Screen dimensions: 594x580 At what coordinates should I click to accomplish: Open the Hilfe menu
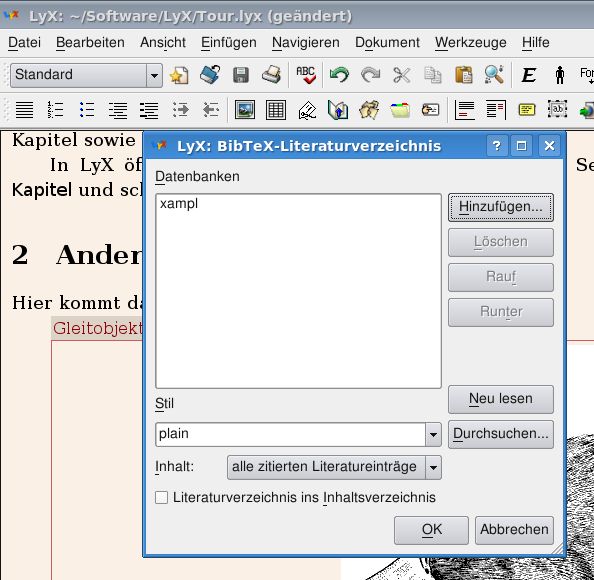(535, 42)
